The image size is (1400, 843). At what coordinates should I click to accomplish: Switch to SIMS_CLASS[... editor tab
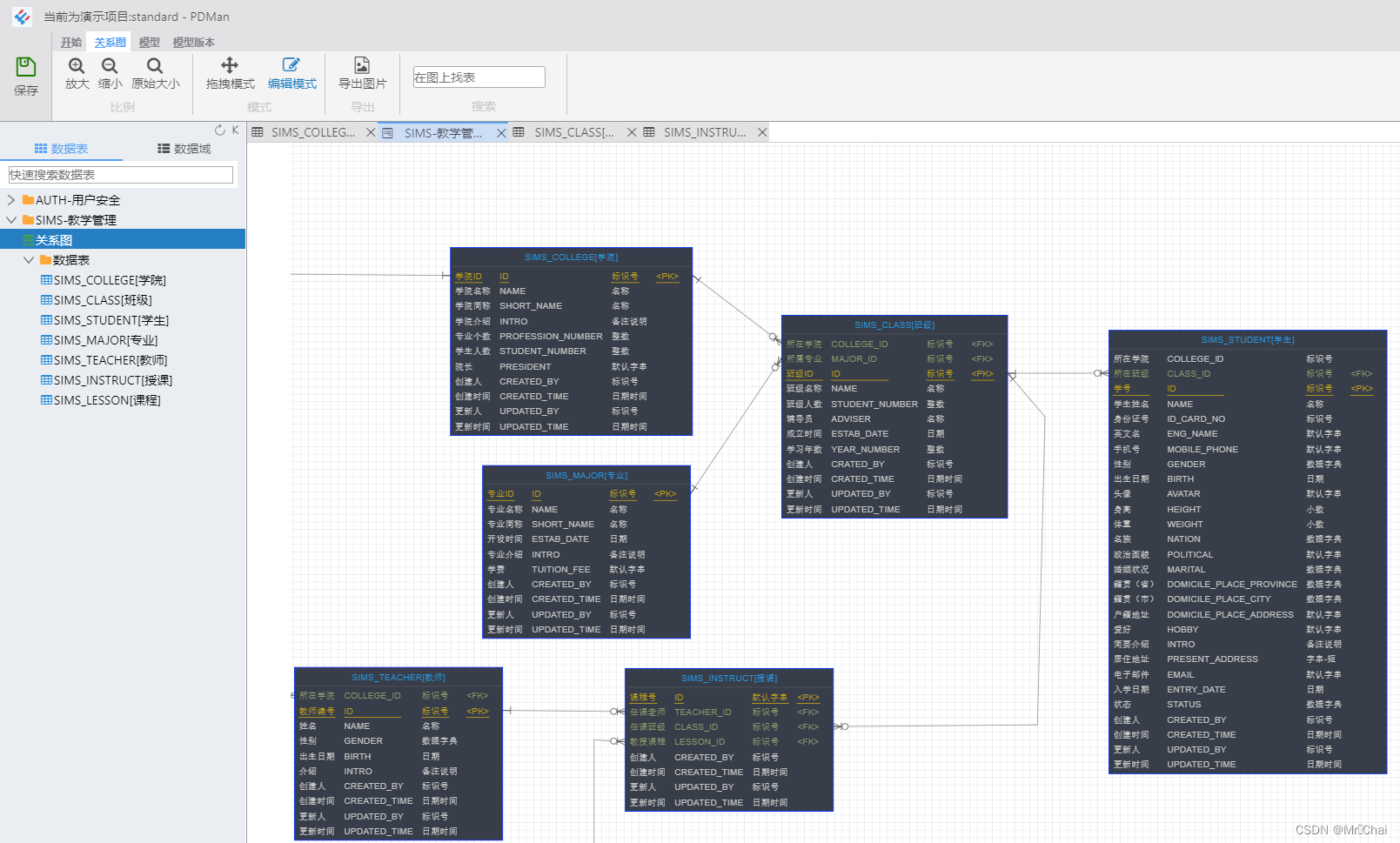point(574,132)
